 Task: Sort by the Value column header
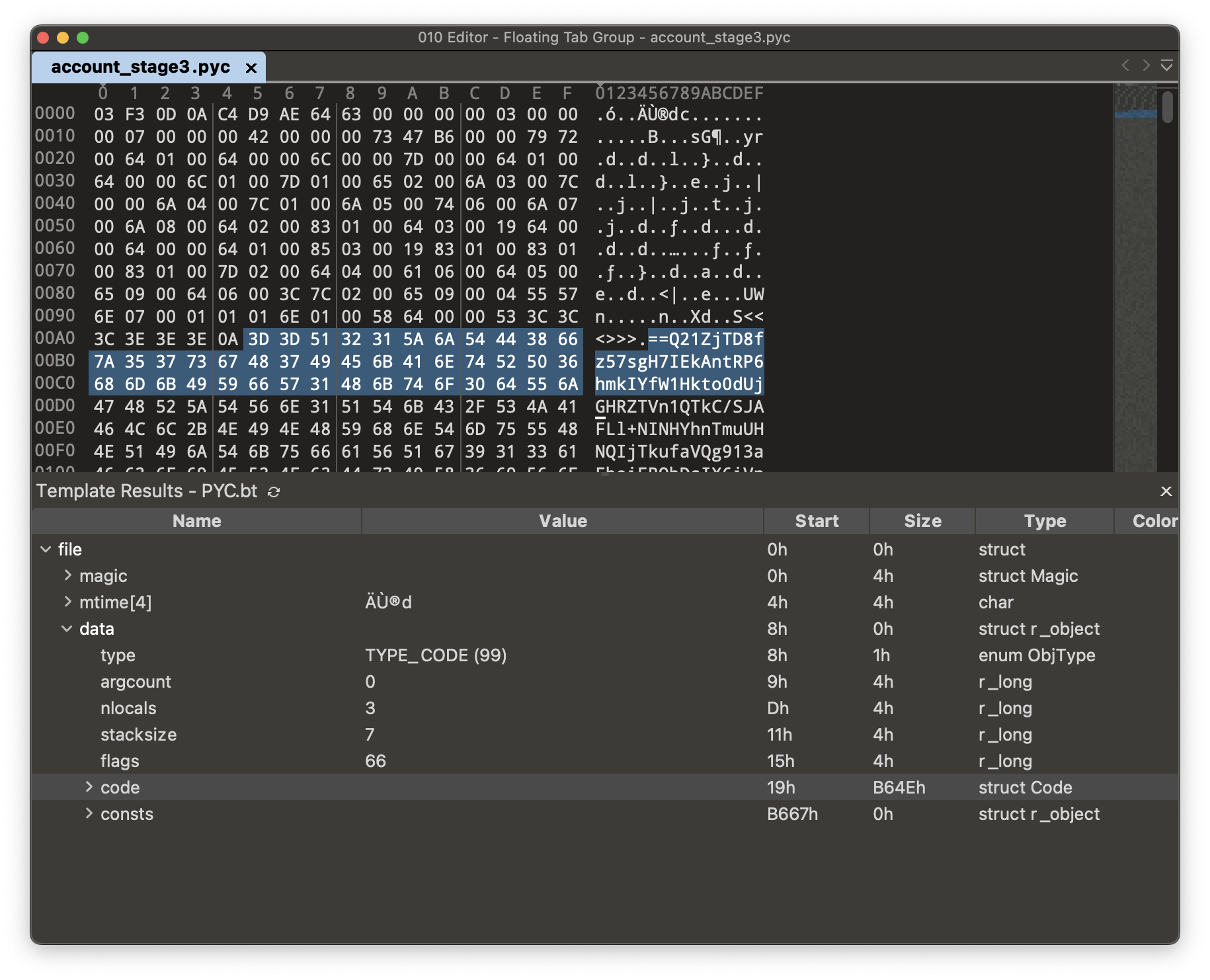click(563, 521)
